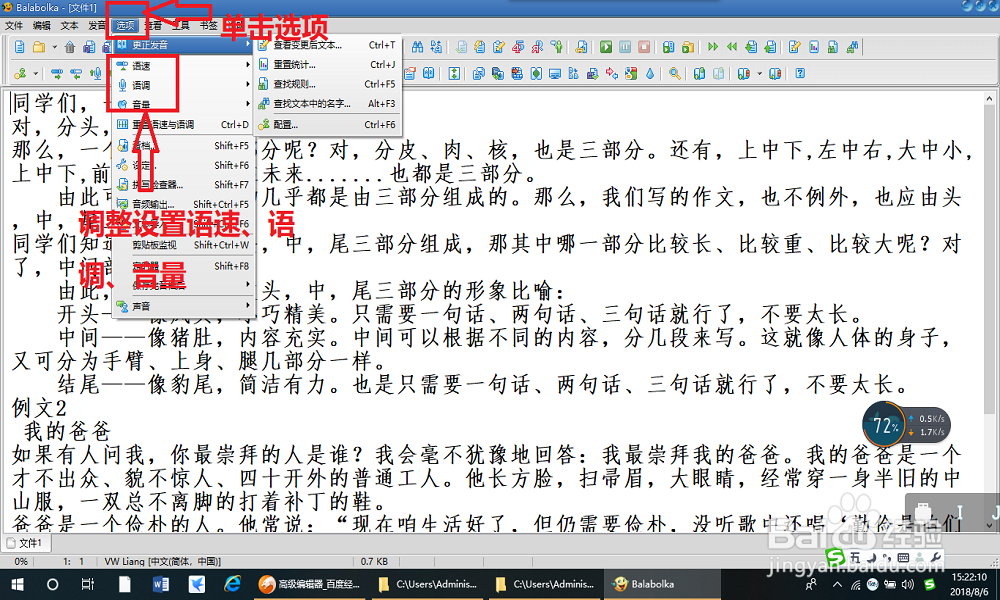Viewport: 1000px width, 600px height.
Task: Click the red-blue swap arrows icon
Action: [612, 73]
